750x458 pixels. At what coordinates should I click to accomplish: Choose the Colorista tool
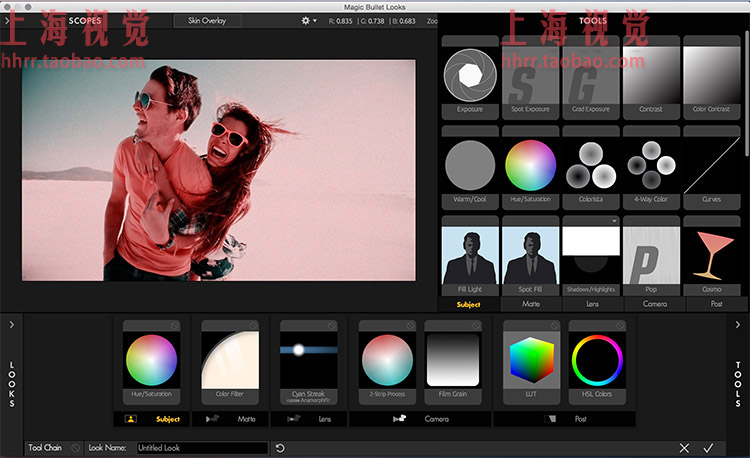pyautogui.click(x=591, y=166)
